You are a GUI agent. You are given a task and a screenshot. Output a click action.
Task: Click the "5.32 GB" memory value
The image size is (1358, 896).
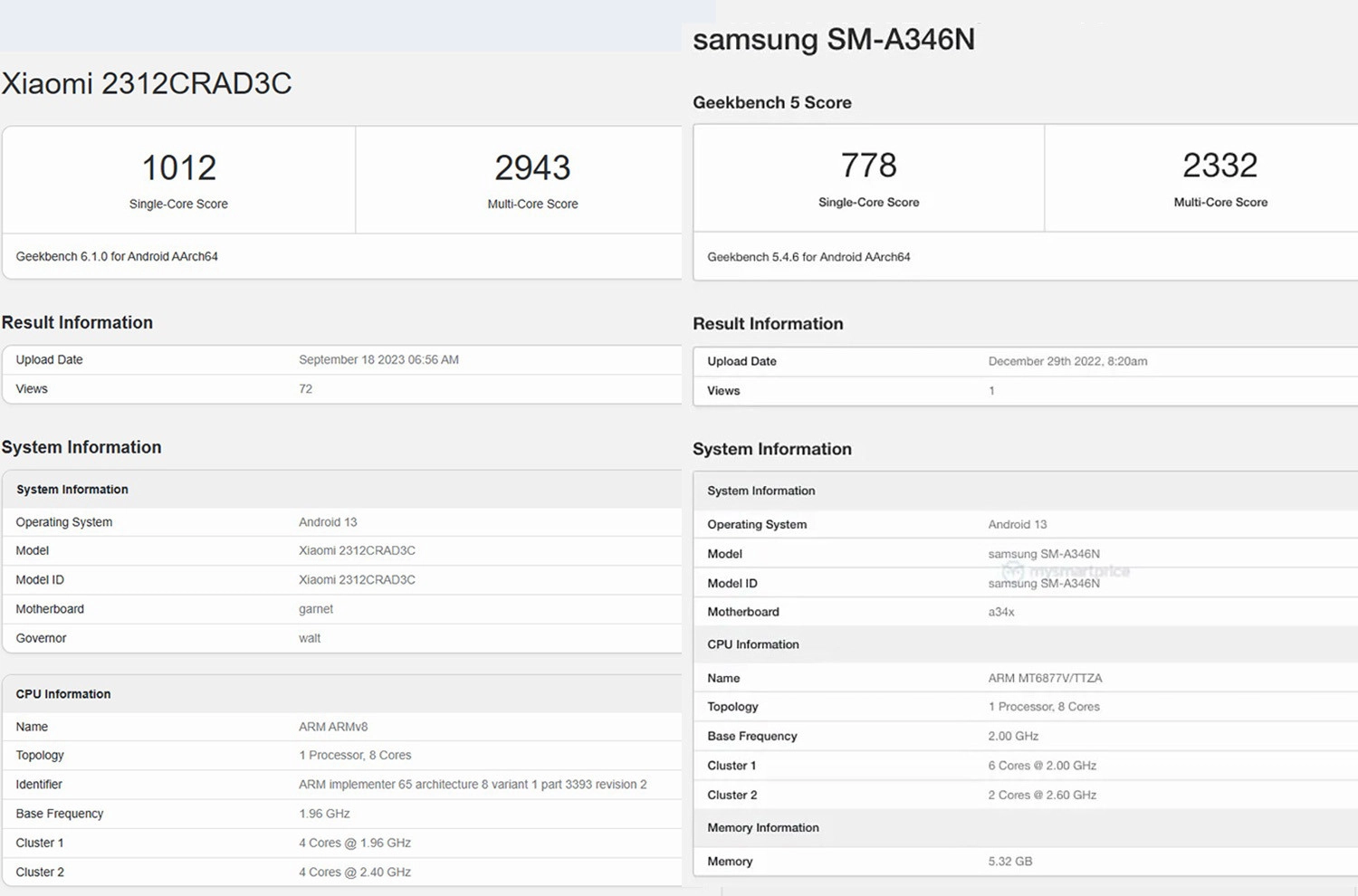1010,862
